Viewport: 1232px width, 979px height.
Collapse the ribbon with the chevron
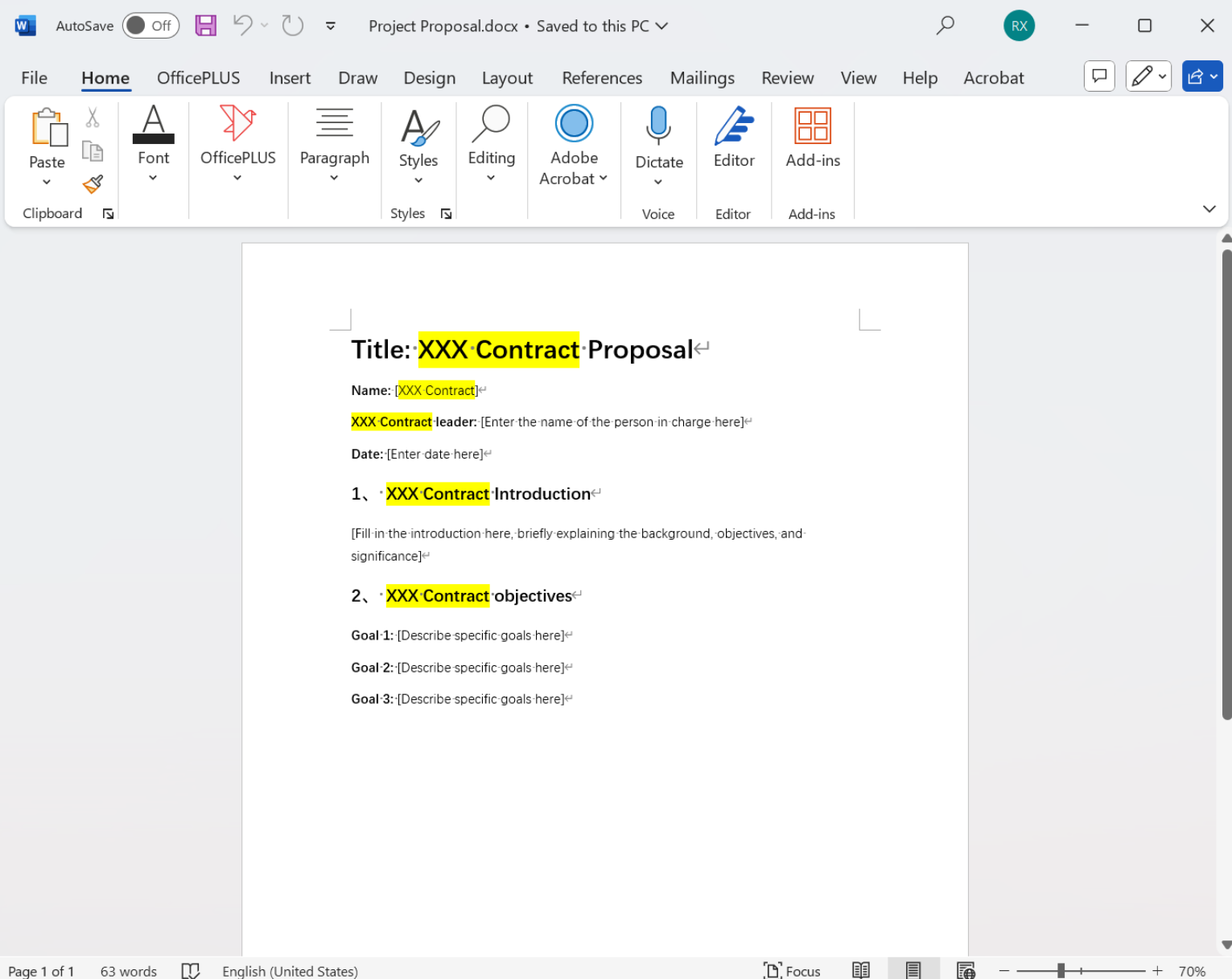click(1209, 209)
